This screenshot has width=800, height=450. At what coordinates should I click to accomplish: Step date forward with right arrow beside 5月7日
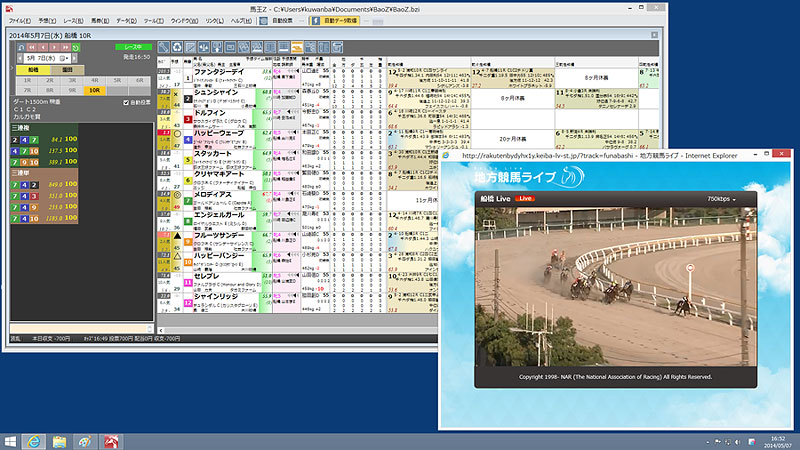tap(74, 58)
